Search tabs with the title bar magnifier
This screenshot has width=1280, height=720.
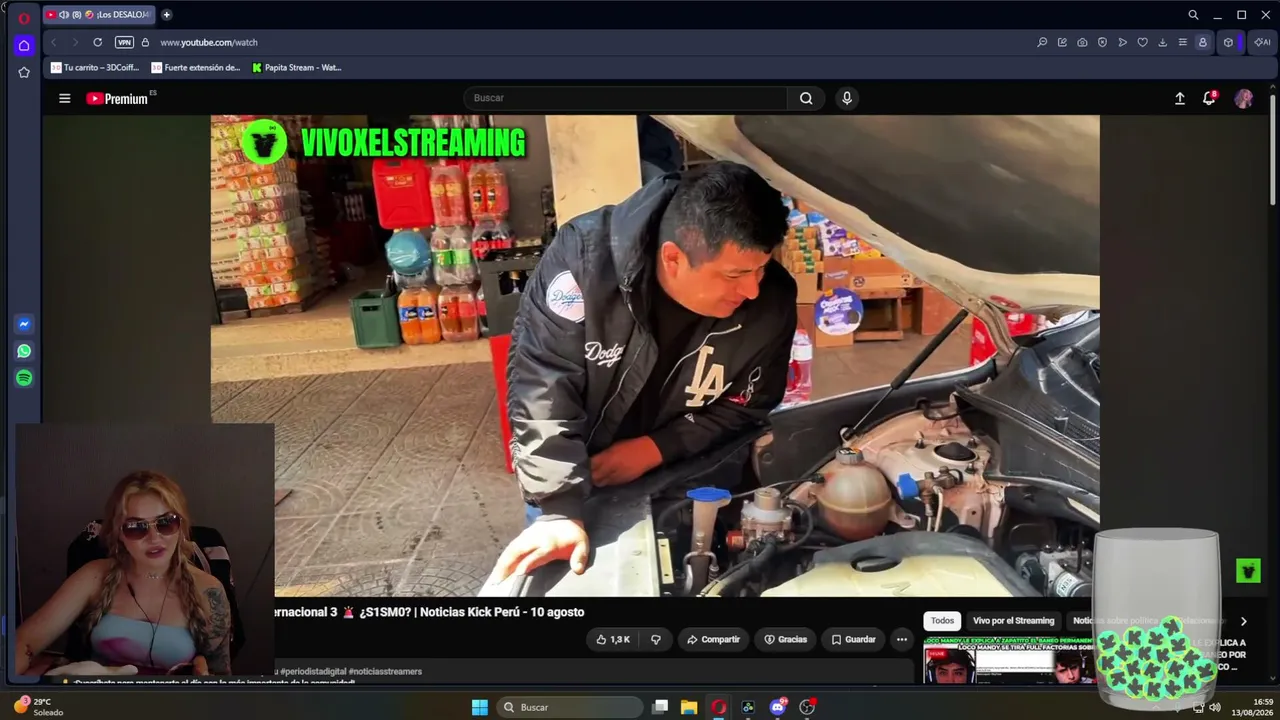1193,15
